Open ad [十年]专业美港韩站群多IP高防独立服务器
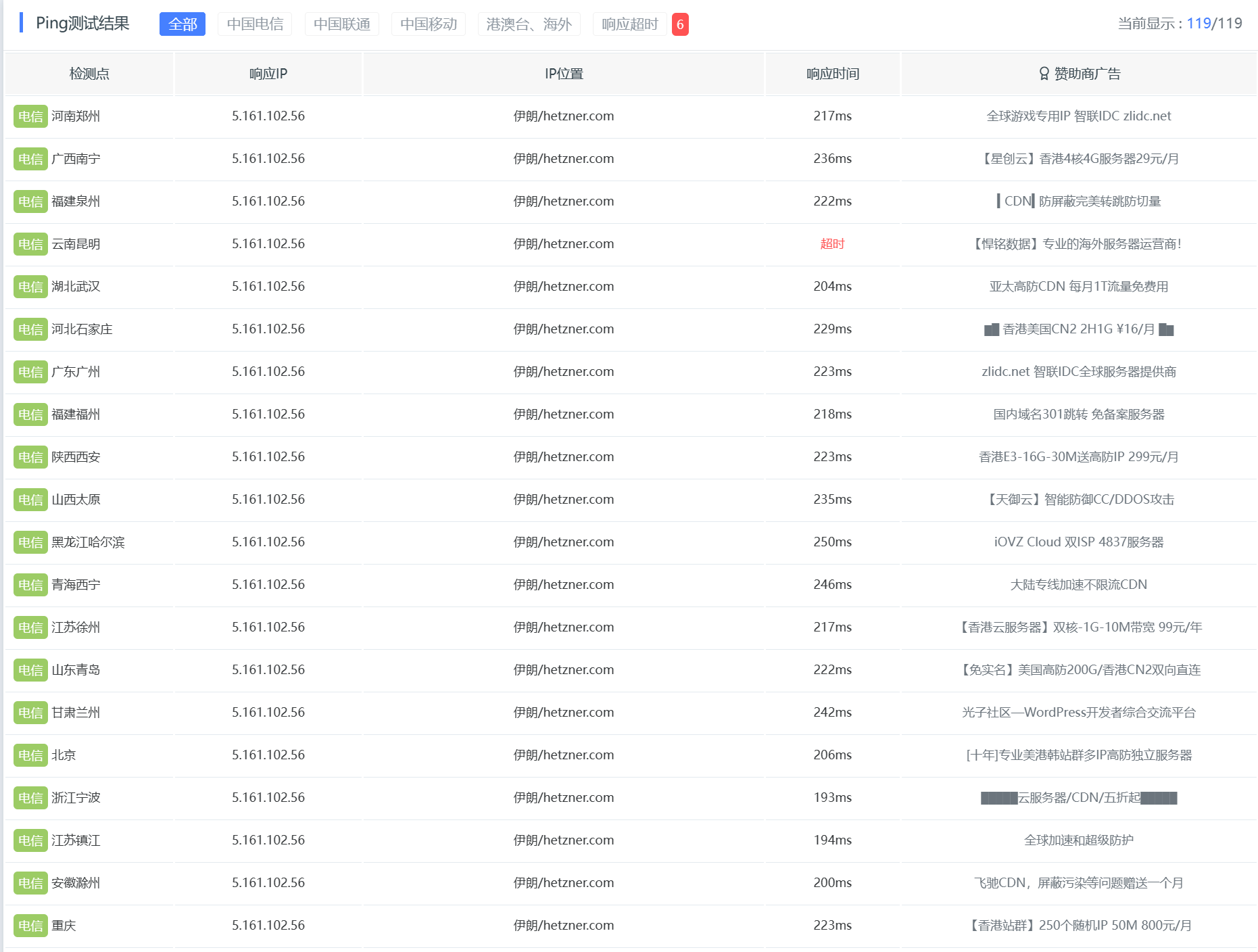The width and height of the screenshot is (1258, 952). click(x=1079, y=755)
